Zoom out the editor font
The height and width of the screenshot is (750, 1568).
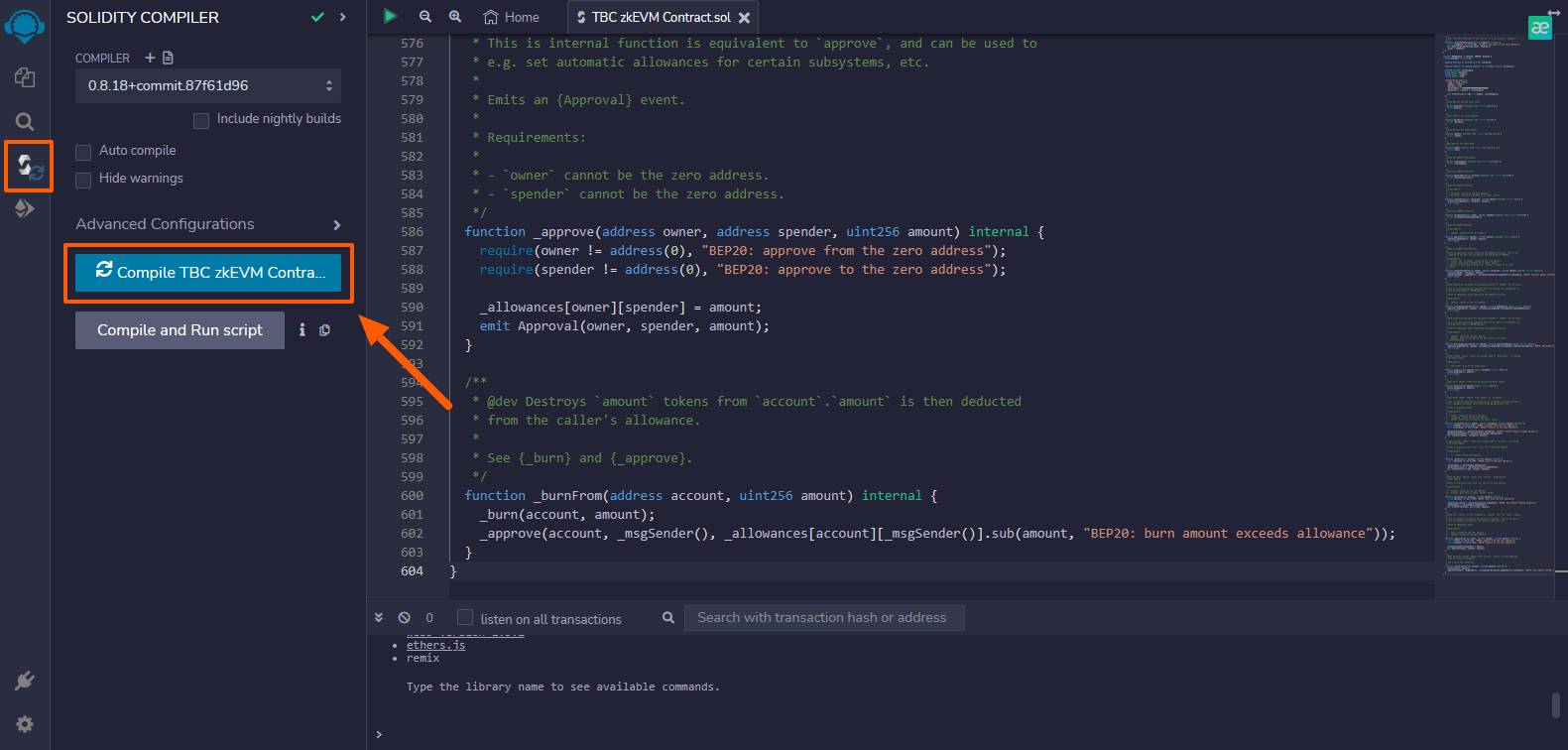pos(425,17)
